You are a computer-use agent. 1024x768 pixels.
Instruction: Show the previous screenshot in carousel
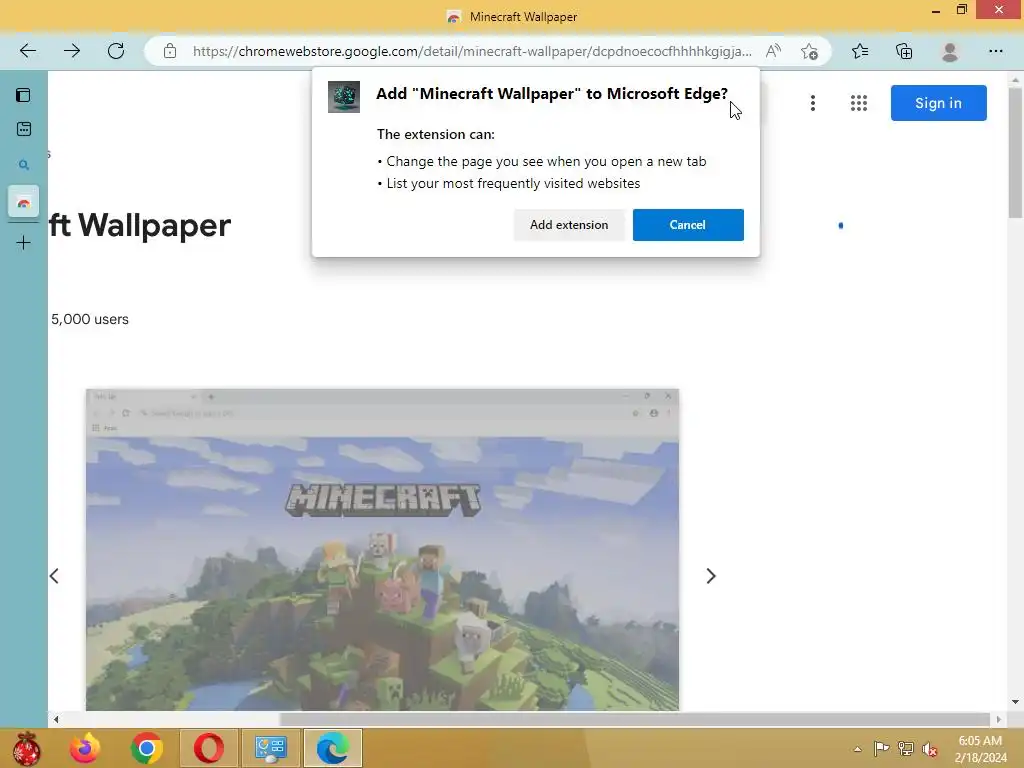54,576
